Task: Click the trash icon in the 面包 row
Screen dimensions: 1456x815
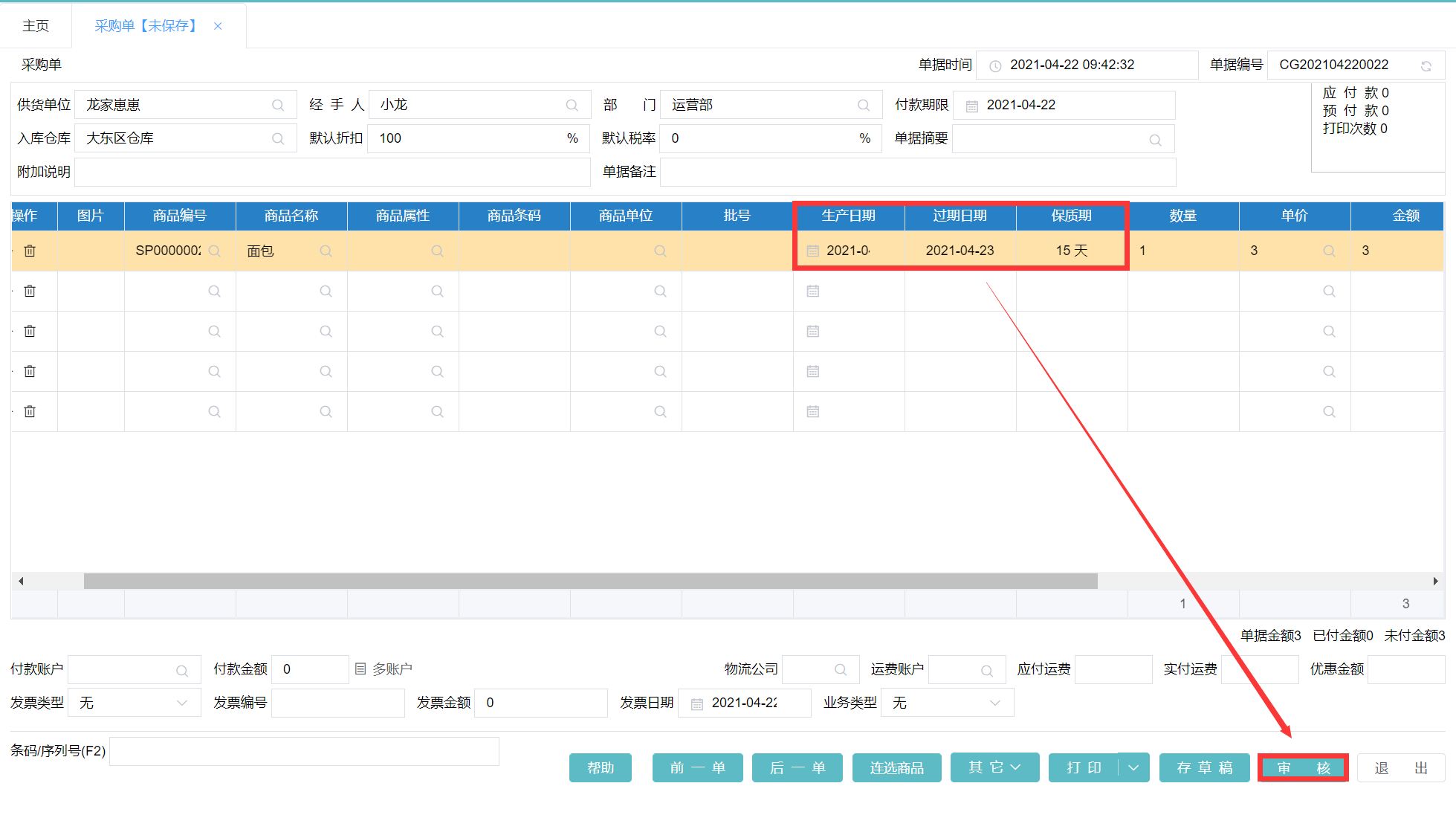Action: click(x=30, y=251)
